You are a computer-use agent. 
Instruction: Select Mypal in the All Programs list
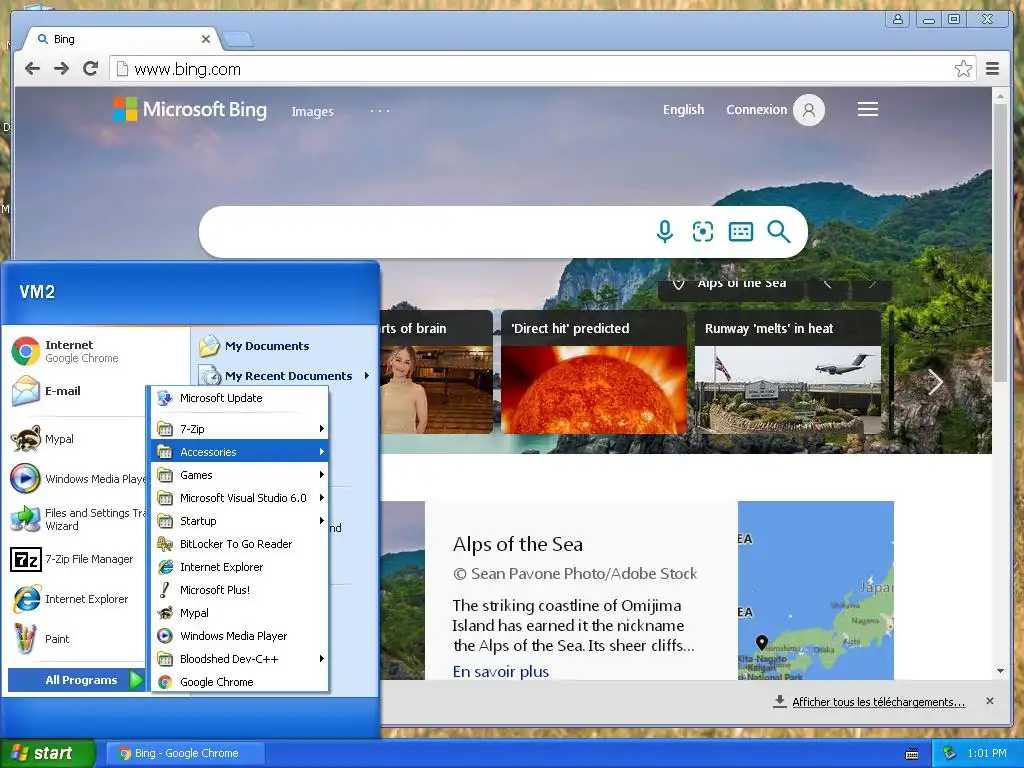click(240, 613)
